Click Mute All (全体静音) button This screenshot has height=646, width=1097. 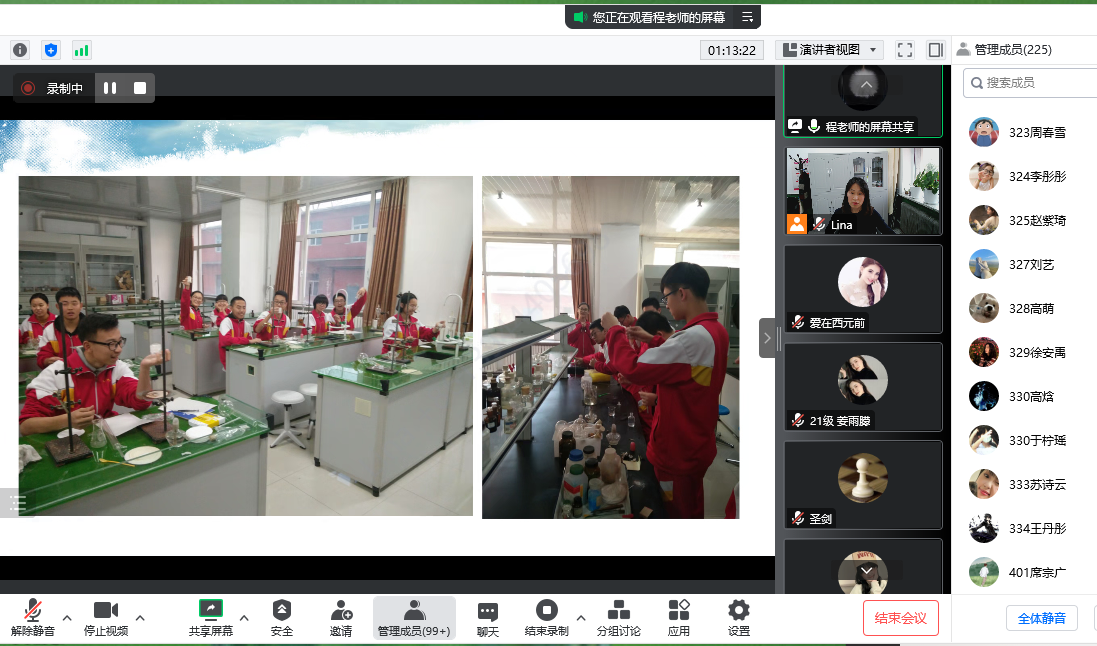(1041, 618)
